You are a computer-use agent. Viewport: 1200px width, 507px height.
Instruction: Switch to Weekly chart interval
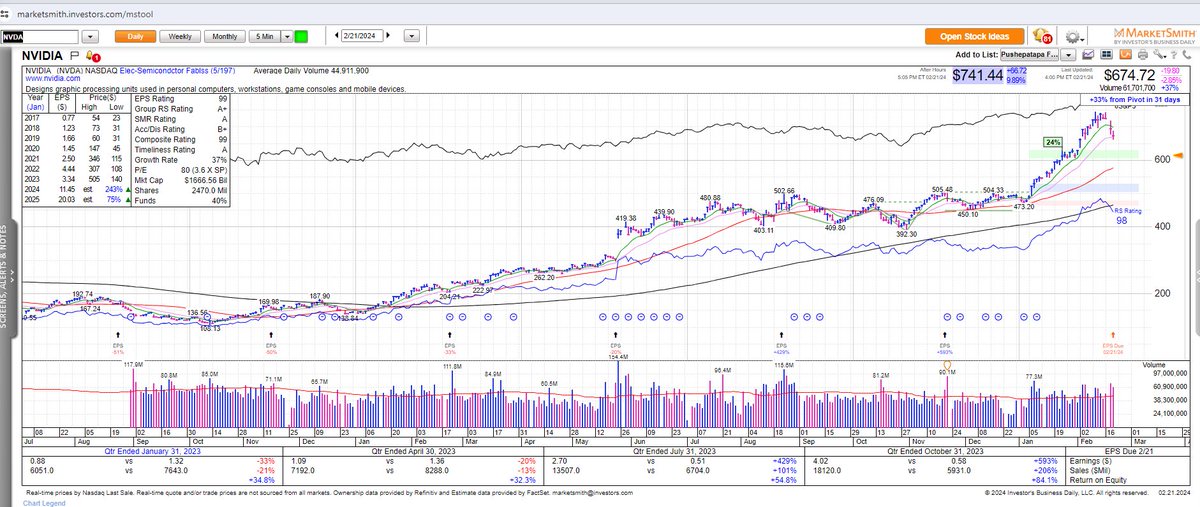180,36
